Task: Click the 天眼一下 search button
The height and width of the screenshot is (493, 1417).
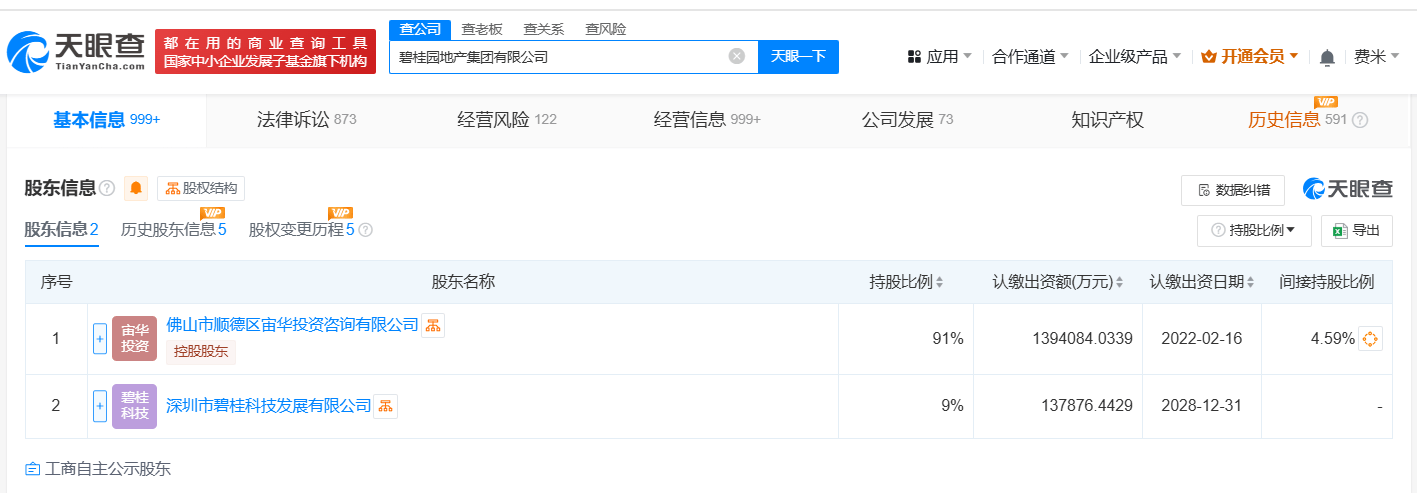Action: pos(798,56)
